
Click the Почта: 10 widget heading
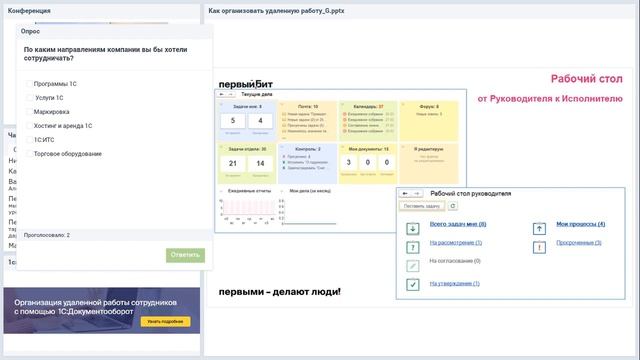click(x=308, y=107)
